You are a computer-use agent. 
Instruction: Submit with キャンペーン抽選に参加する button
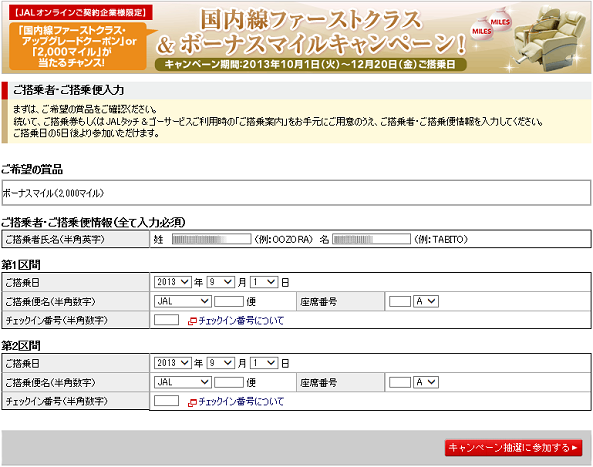[513, 448]
